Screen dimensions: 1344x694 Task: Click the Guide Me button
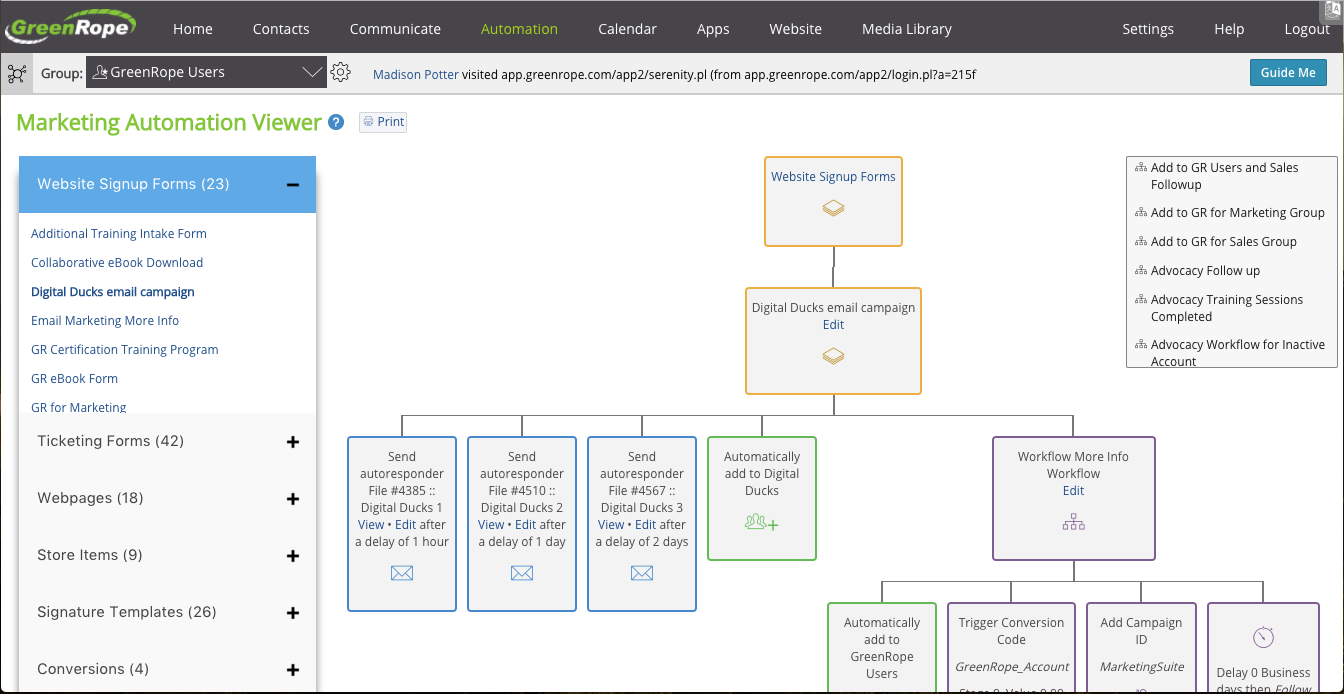1288,73
